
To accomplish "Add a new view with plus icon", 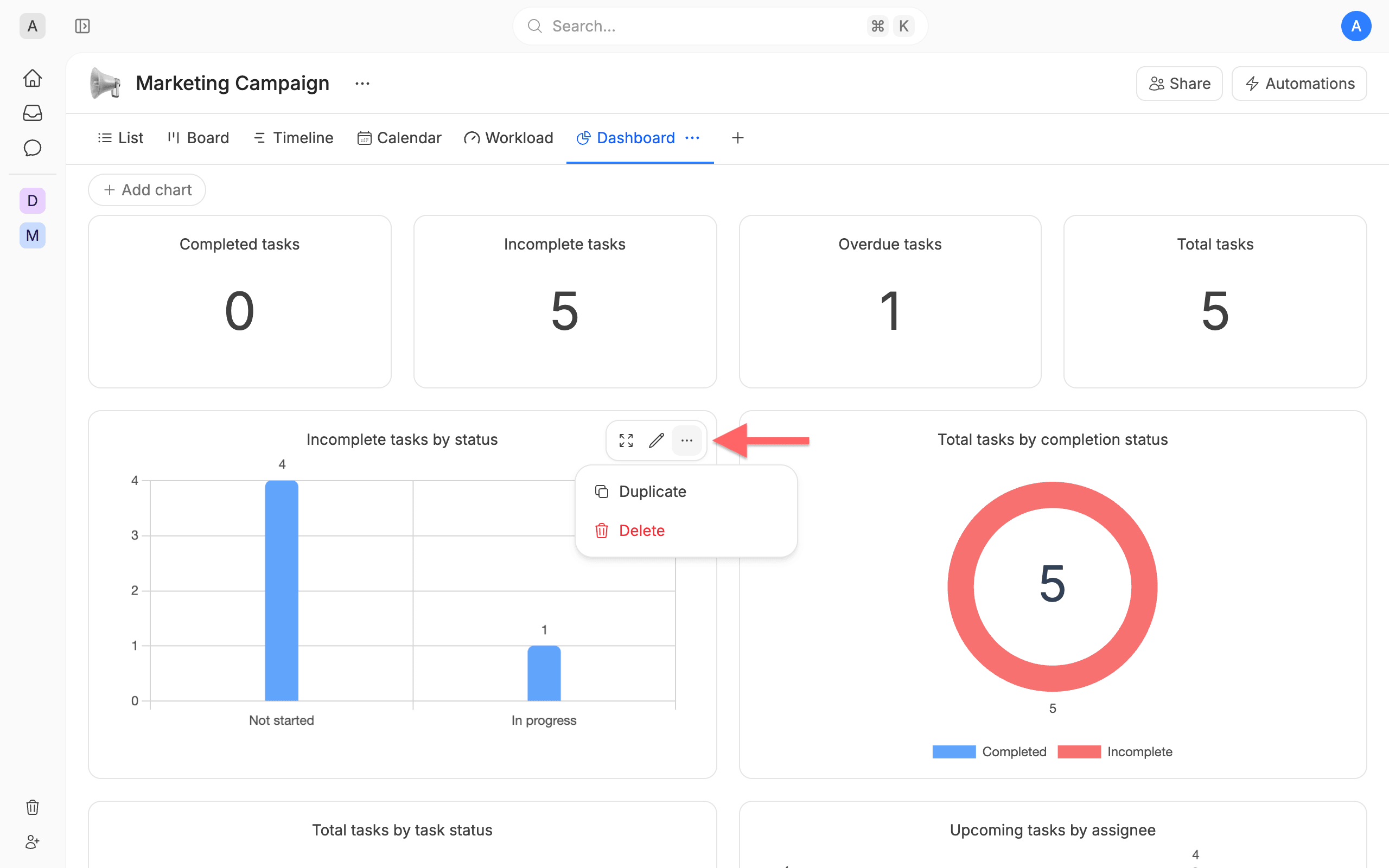I will 737,138.
